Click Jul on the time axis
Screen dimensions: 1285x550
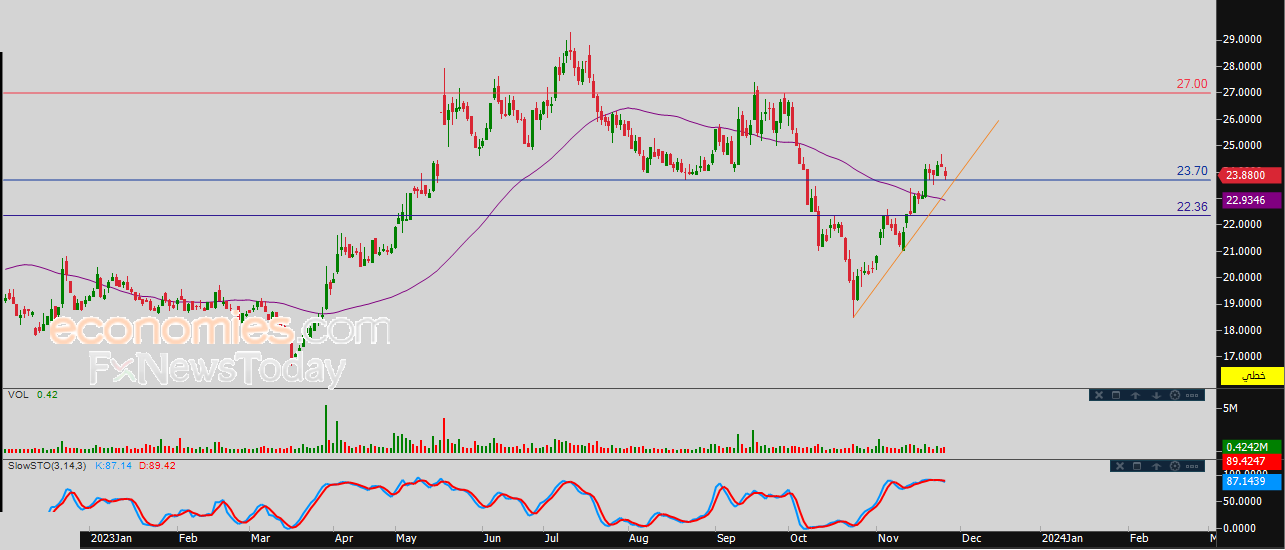(x=551, y=538)
